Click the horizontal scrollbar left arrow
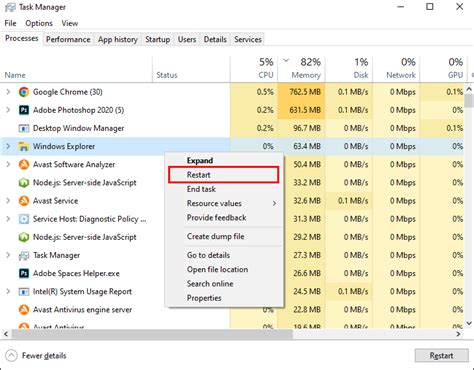This screenshot has width=474, height=370. [6, 334]
